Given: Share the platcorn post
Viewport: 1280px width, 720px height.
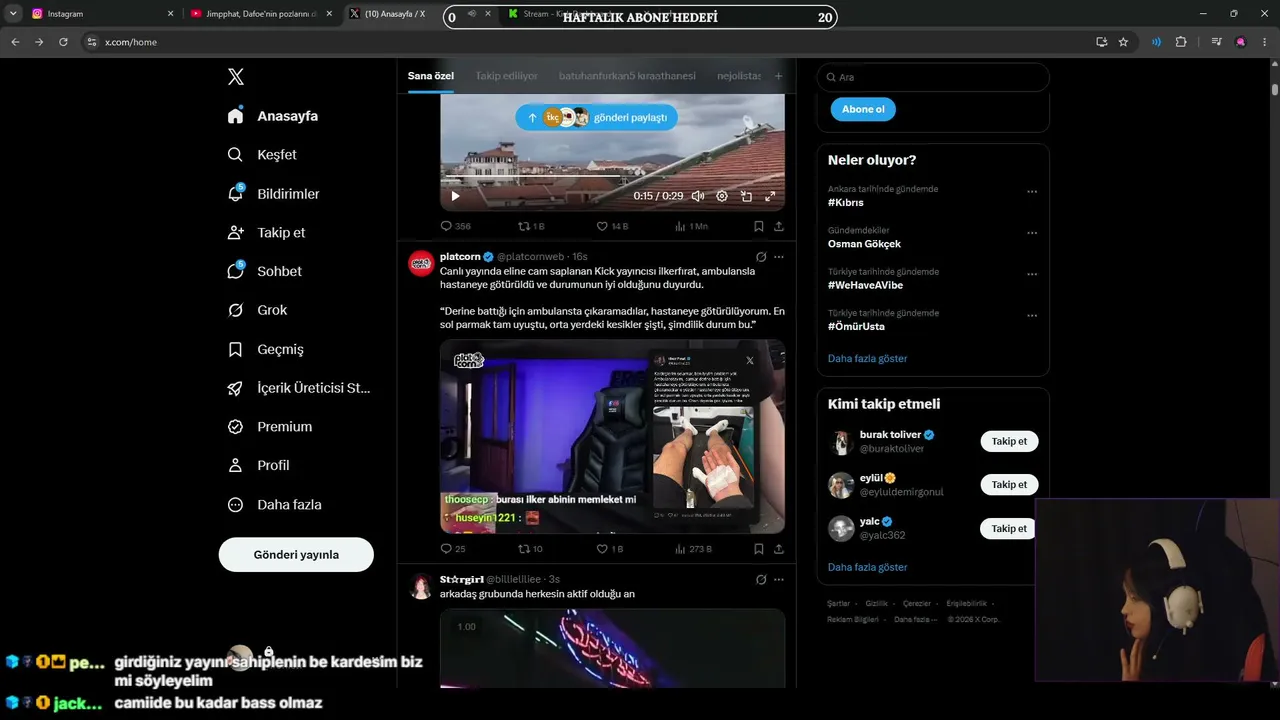Looking at the screenshot, I should tap(779, 549).
